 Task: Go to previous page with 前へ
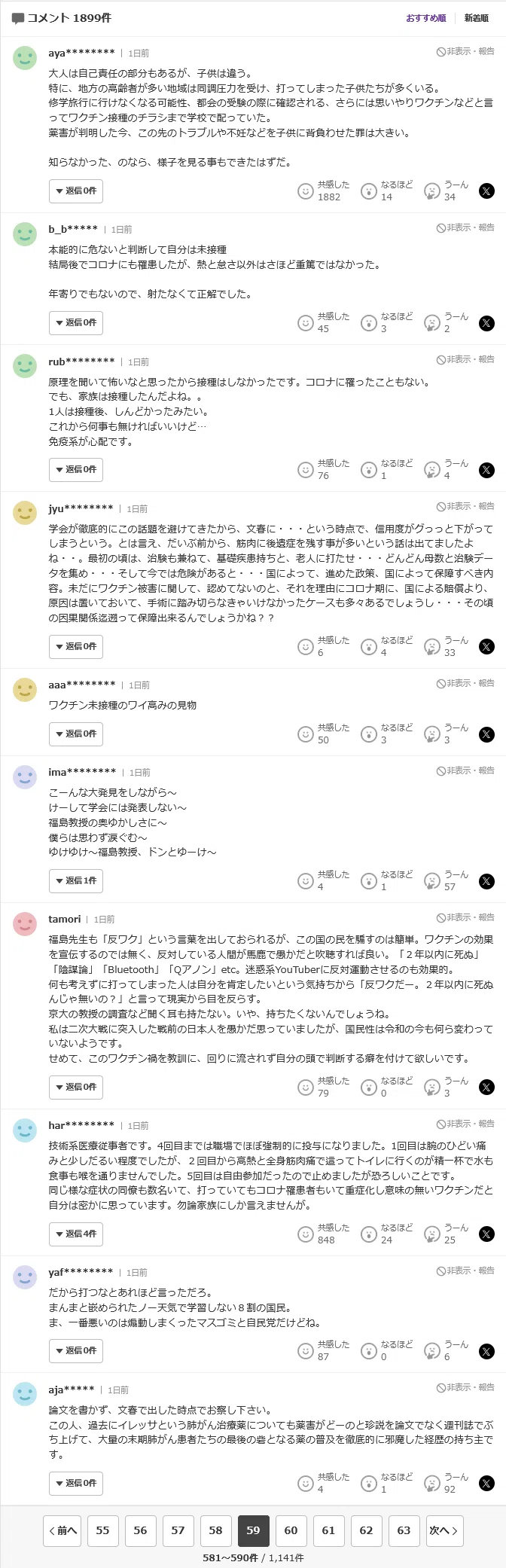(x=62, y=1530)
